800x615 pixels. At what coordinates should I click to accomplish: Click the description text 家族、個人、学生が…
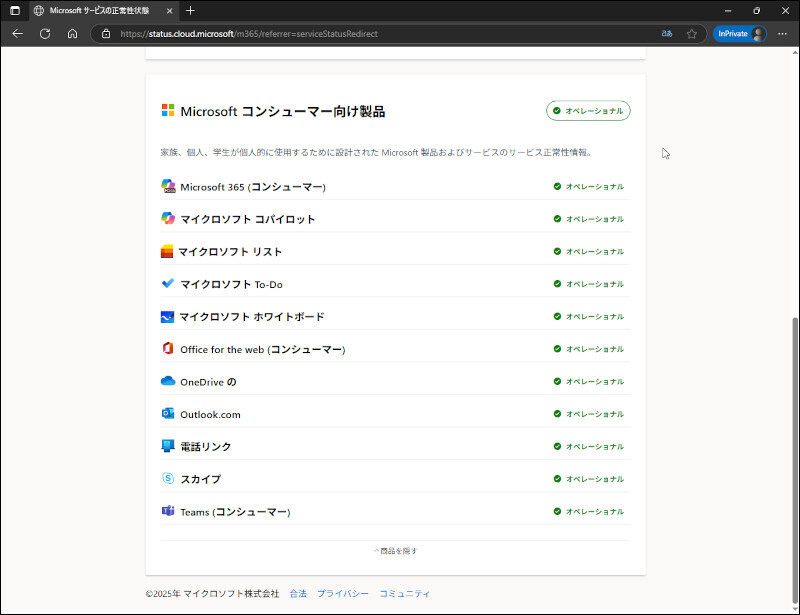coord(376,152)
